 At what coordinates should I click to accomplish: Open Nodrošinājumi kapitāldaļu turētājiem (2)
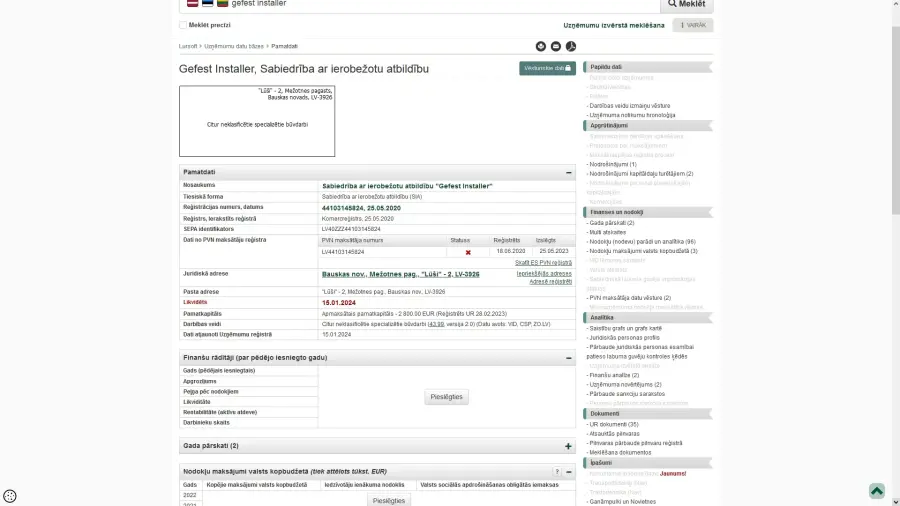pyautogui.click(x=641, y=174)
